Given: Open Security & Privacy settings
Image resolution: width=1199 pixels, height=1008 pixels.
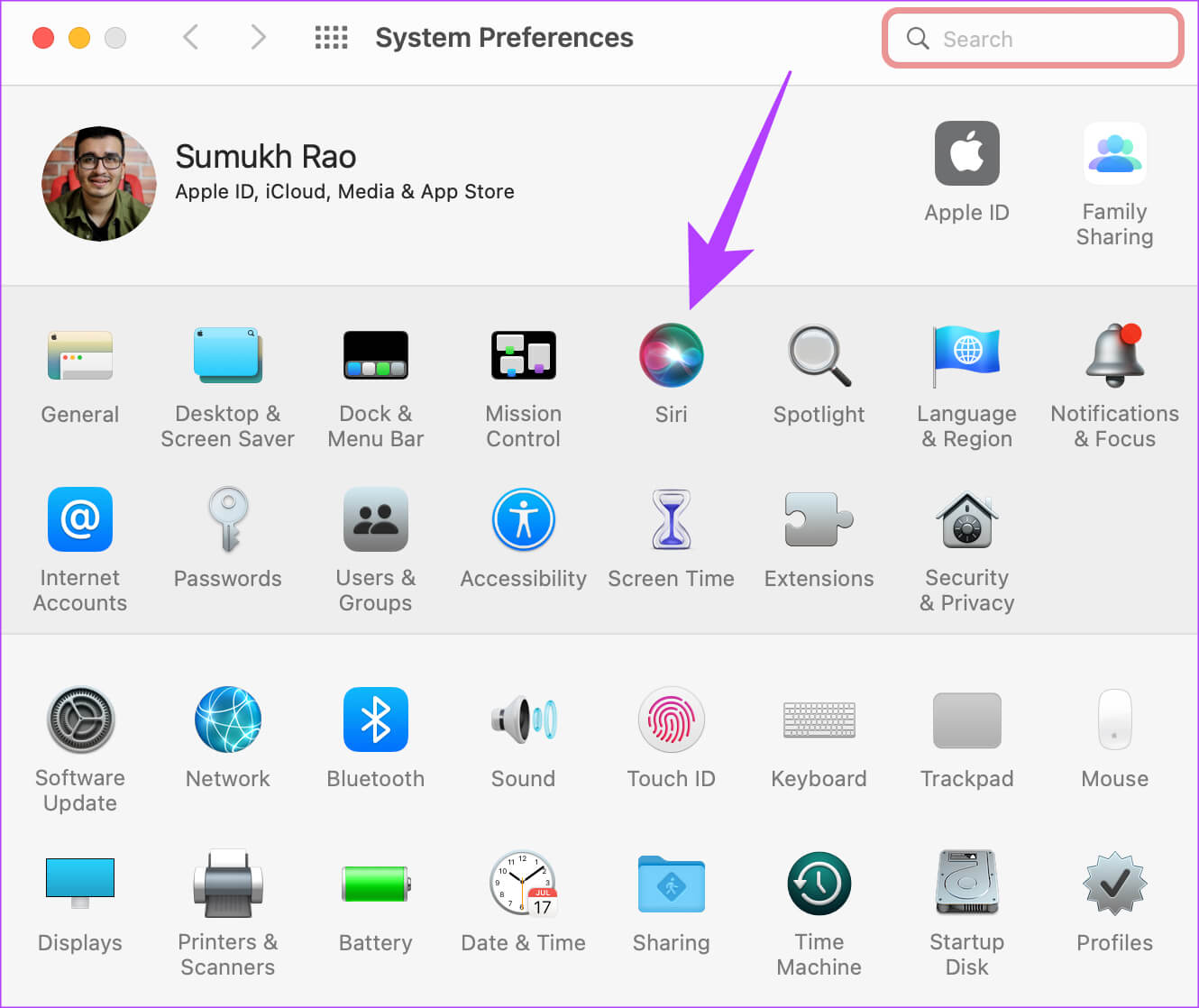Looking at the screenshot, I should coord(967,519).
